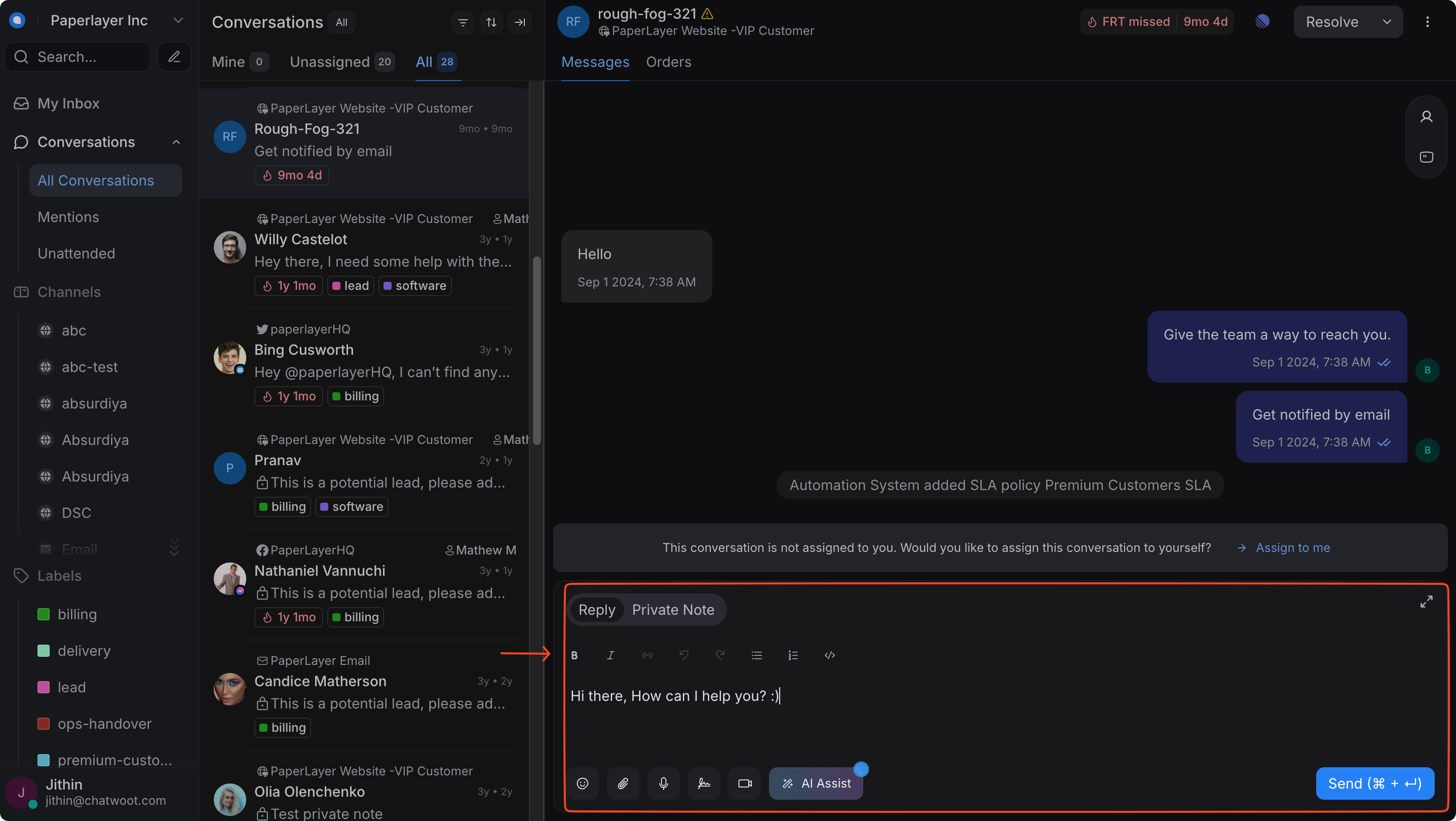Click the FRT missed SLA badge
Screen dimensions: 1456x821
click(1157, 22)
